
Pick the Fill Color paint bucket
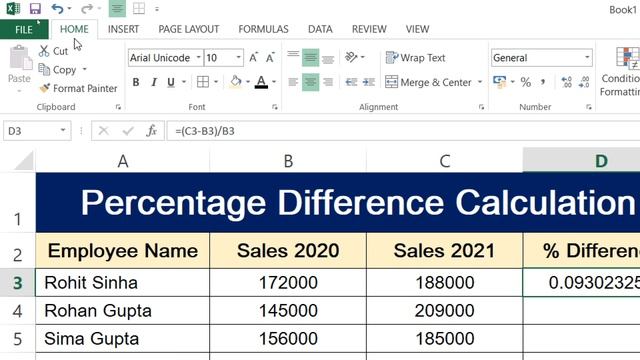(x=236, y=82)
